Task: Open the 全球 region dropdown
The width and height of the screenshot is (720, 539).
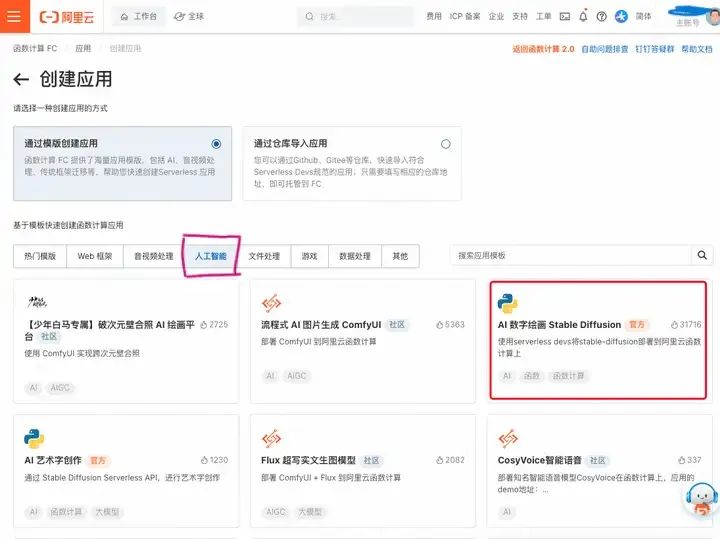Action: click(189, 17)
